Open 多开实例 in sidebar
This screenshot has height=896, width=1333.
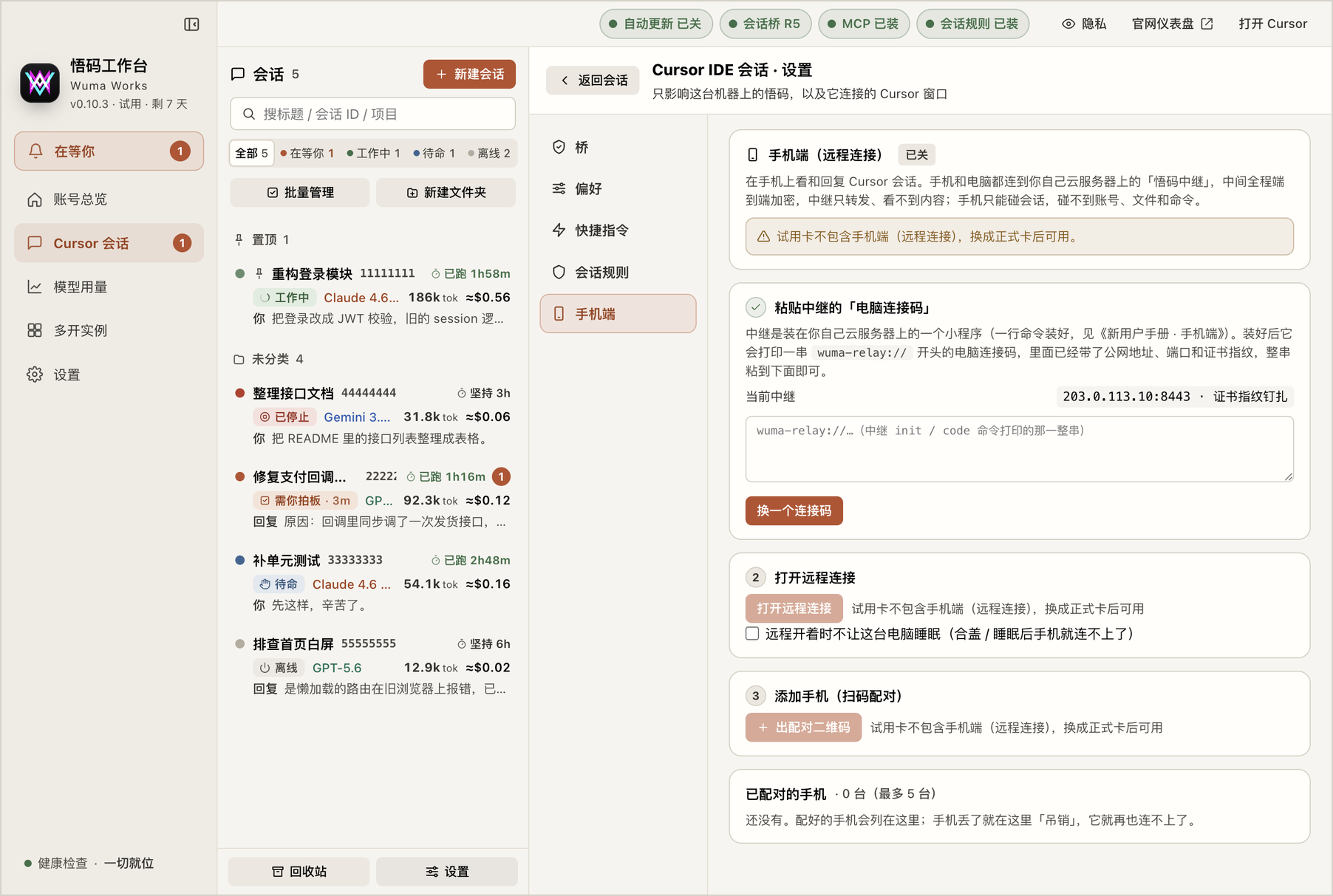point(109,330)
